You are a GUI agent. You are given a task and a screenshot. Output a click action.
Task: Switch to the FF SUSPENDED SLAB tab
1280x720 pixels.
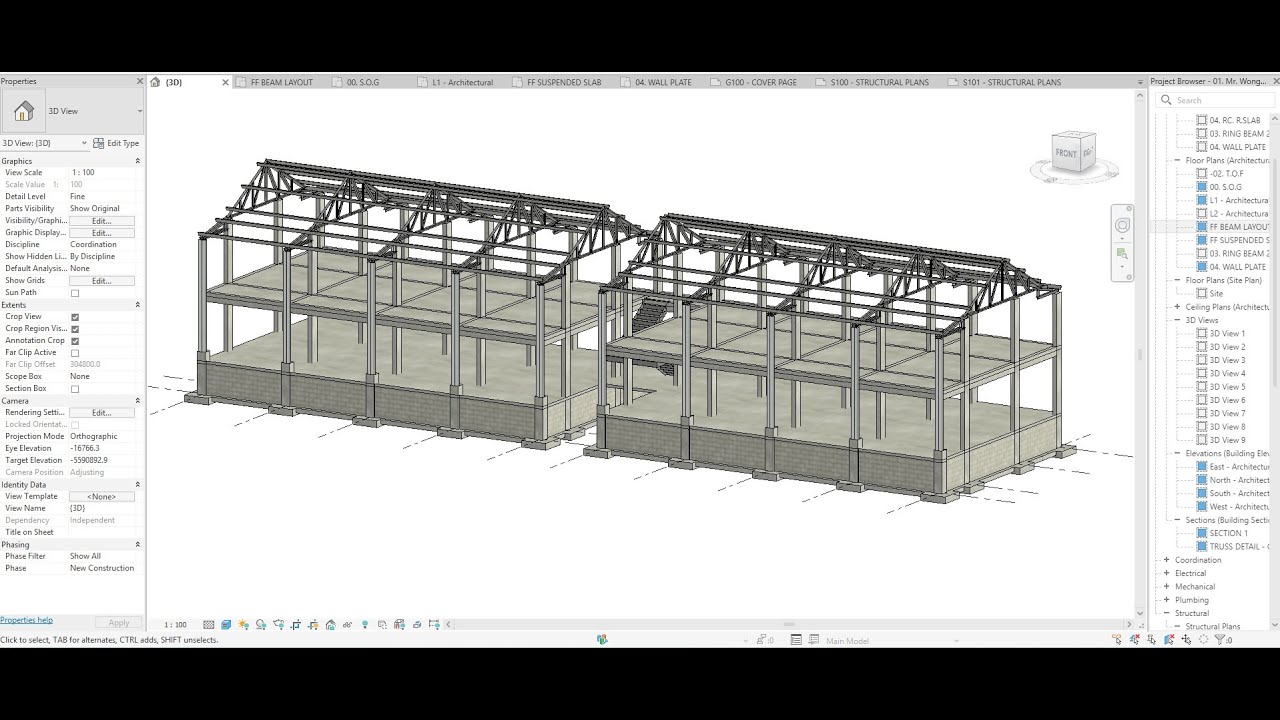[564, 82]
